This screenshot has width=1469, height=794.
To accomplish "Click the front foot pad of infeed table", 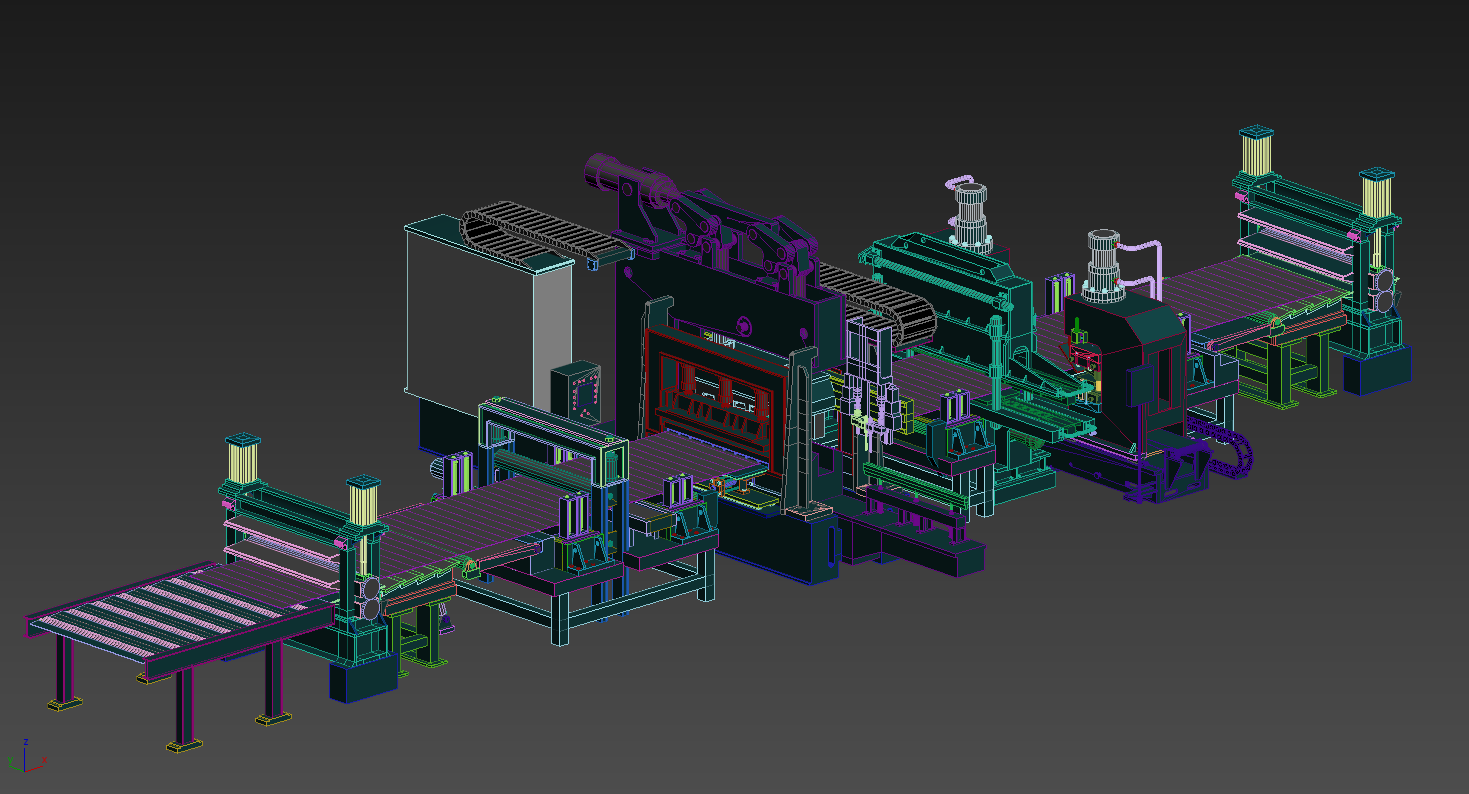I will [185, 744].
